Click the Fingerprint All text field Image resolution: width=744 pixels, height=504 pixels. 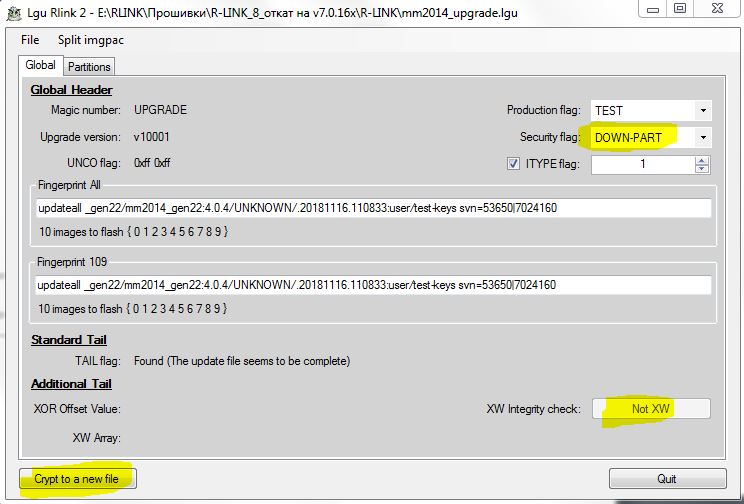(373, 208)
